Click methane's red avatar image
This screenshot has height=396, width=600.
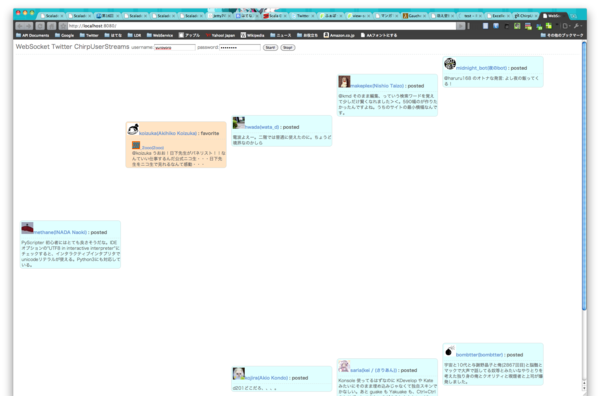click(27, 228)
